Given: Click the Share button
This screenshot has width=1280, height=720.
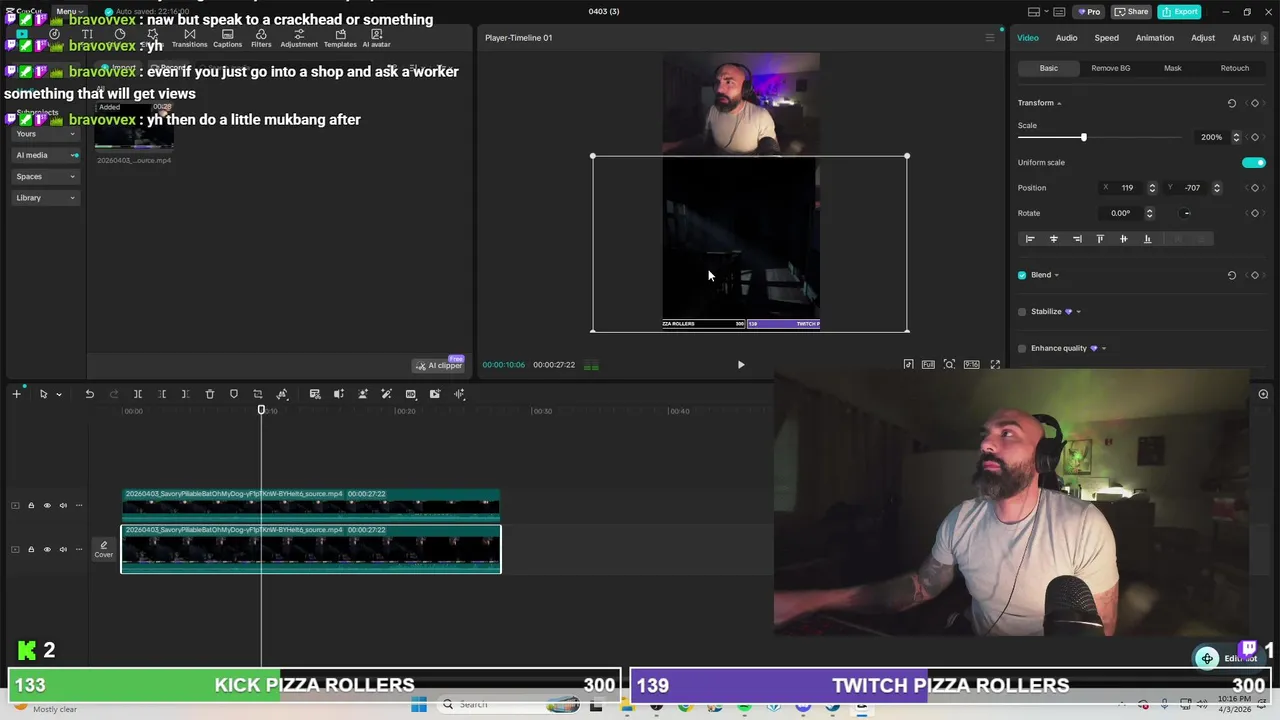Looking at the screenshot, I should point(1131,12).
